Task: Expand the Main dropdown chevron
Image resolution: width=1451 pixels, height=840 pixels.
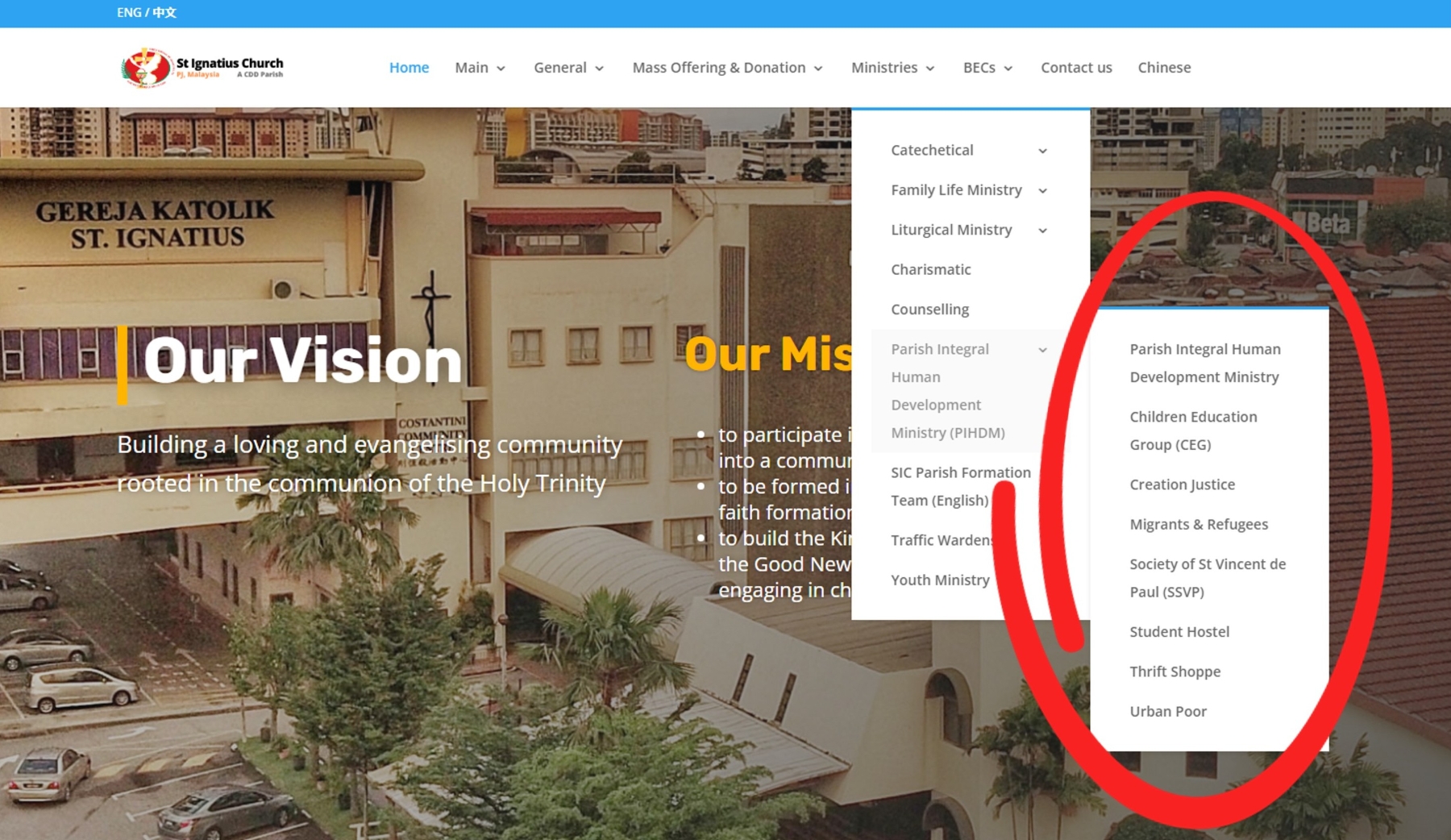Action: (x=501, y=69)
